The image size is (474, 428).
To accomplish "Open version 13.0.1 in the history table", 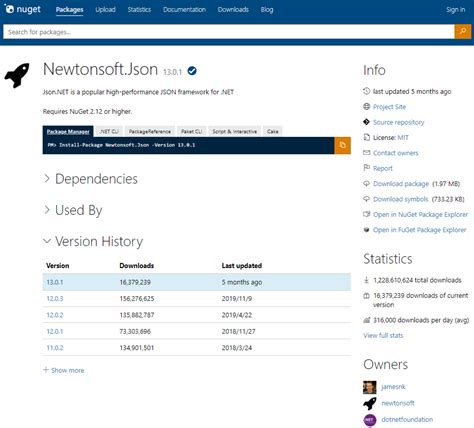I will pyautogui.click(x=55, y=282).
